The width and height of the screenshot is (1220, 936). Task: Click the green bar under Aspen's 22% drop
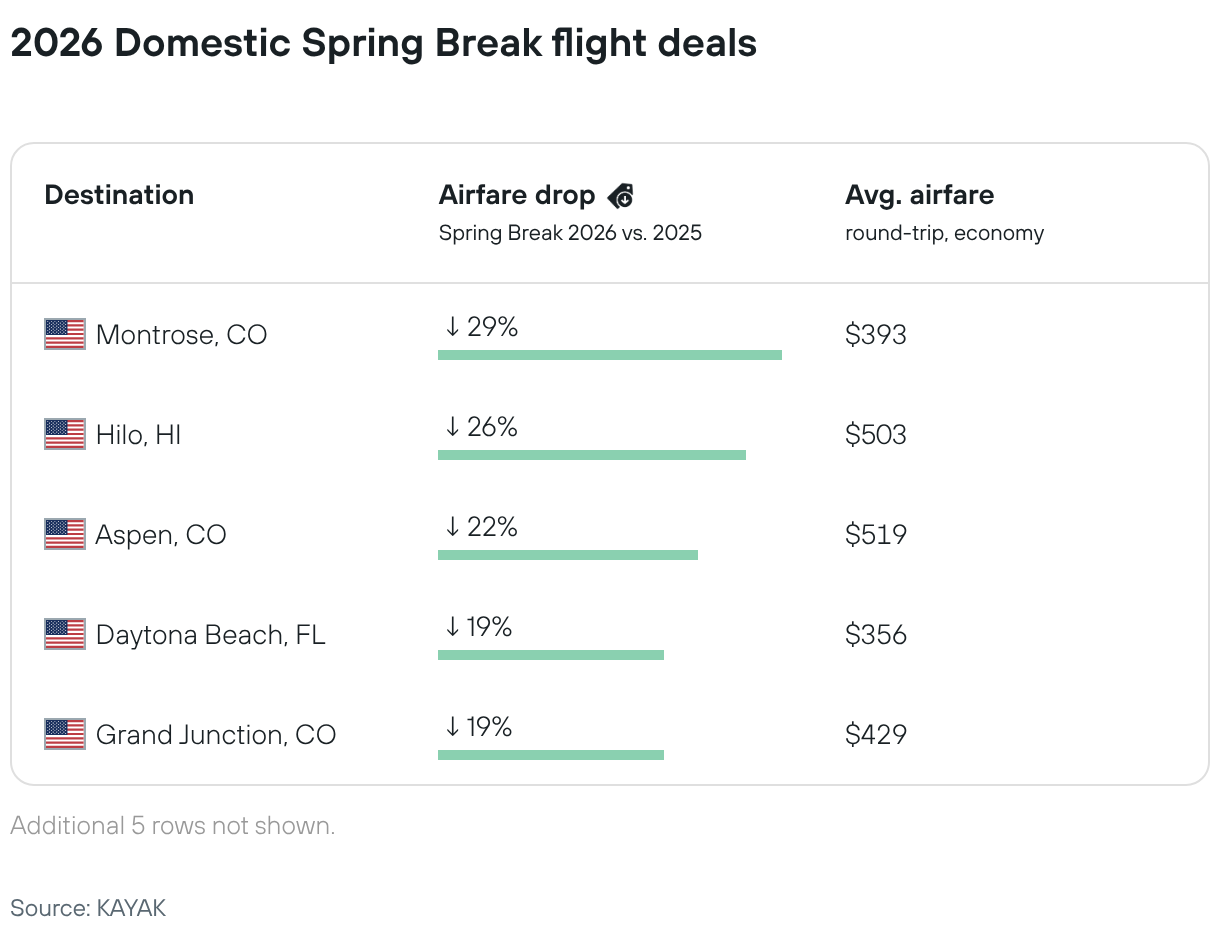coord(567,554)
